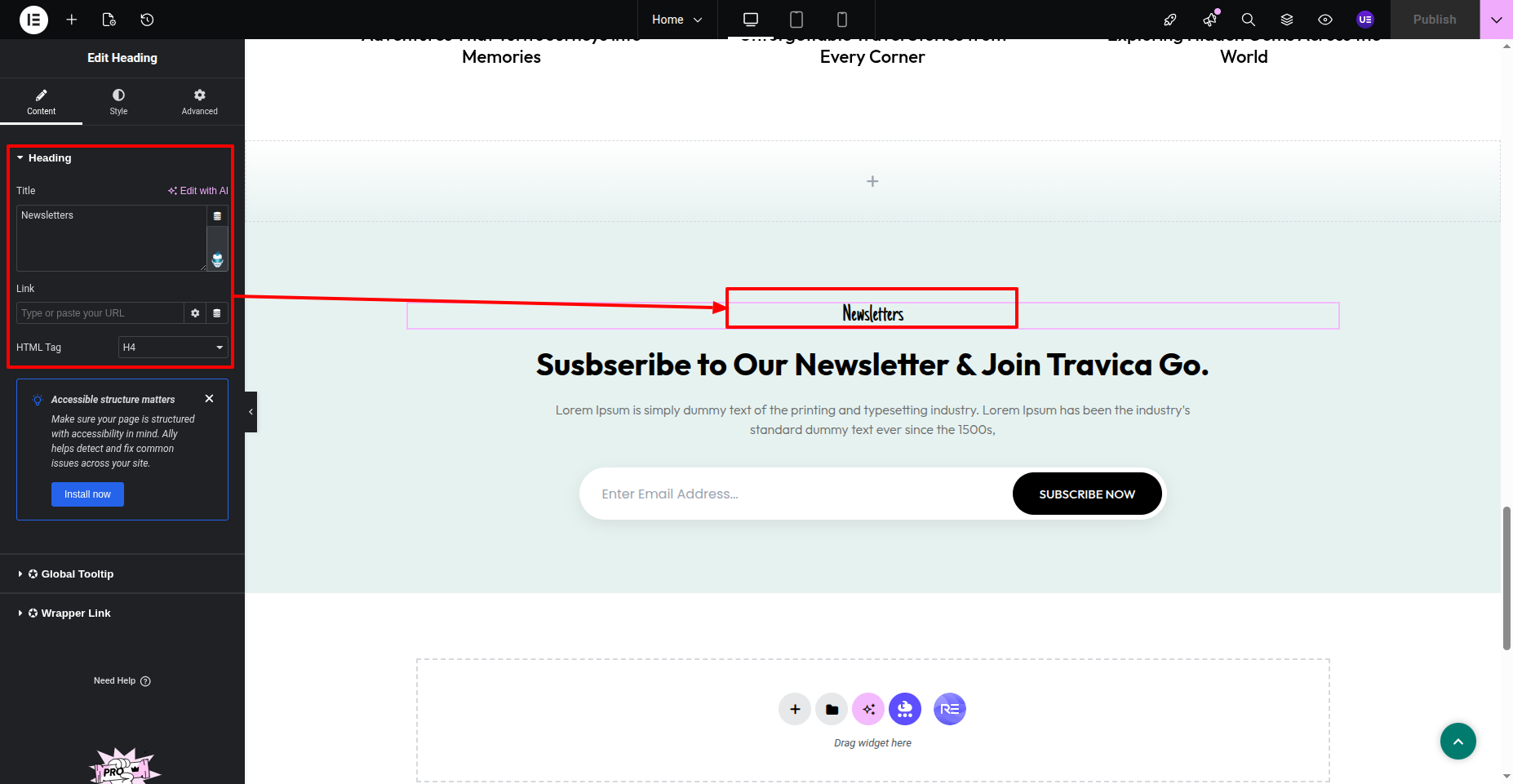Click the Link URL input field

coord(100,313)
